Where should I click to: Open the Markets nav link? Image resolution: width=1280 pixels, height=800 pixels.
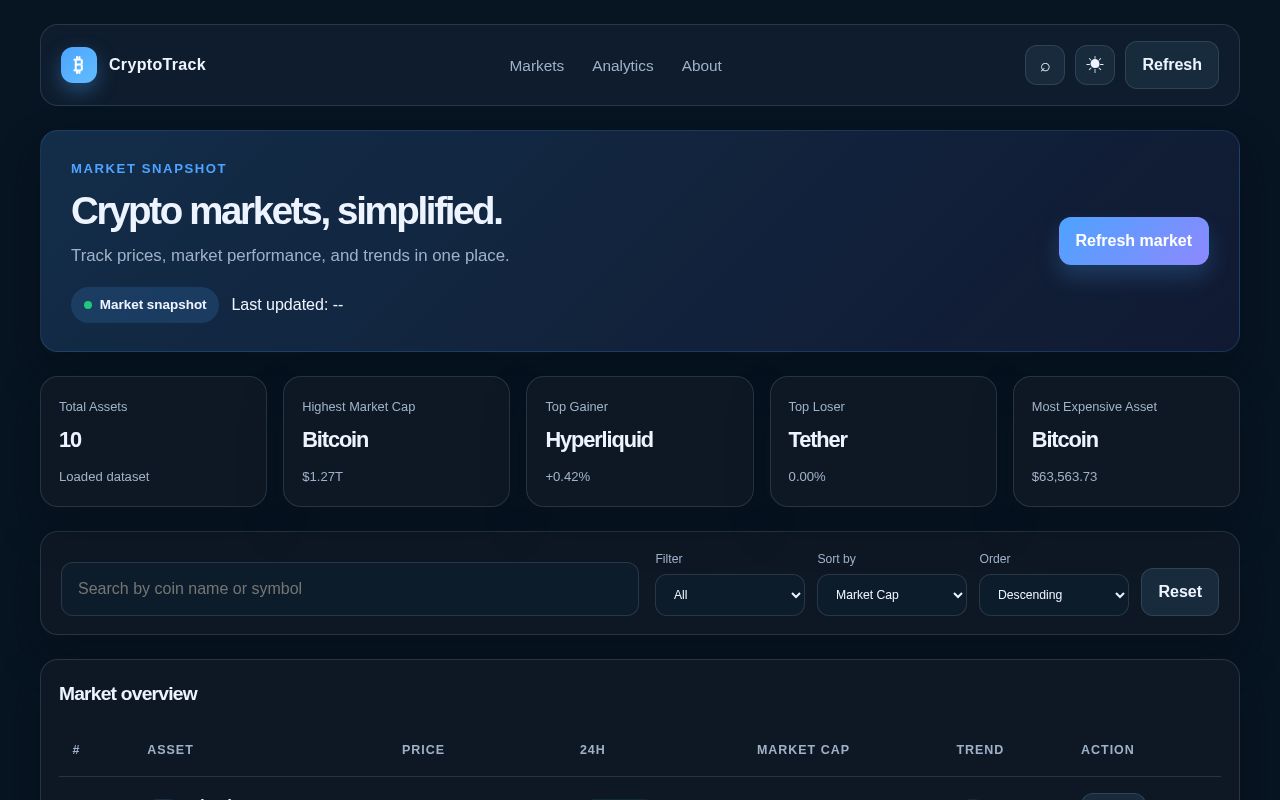537,66
